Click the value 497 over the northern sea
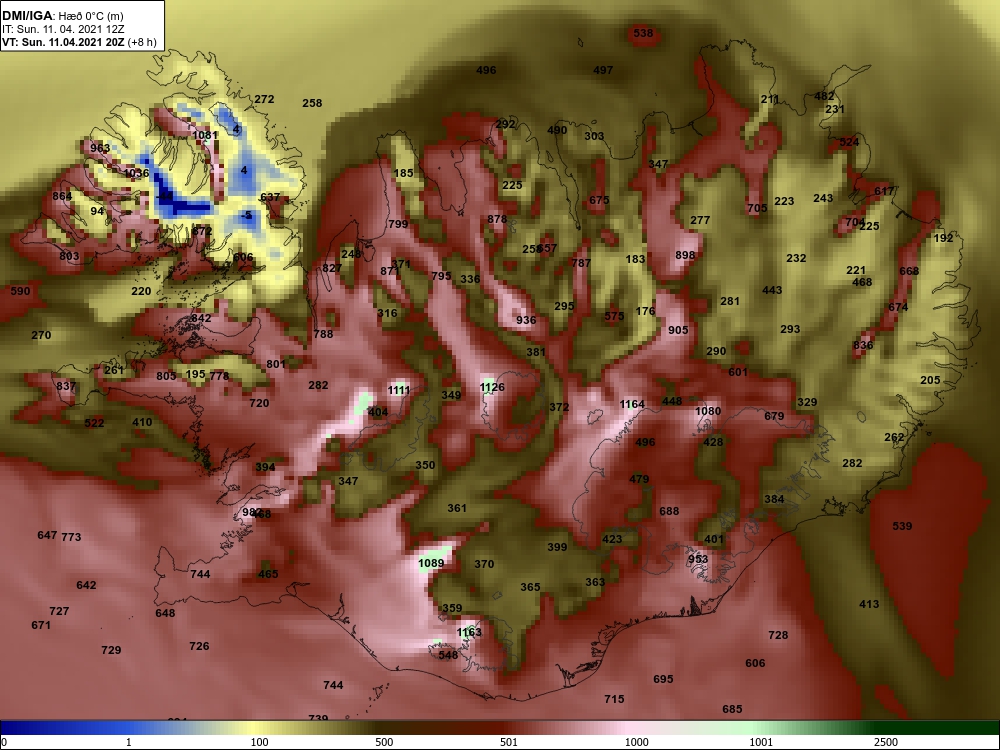1000x750 pixels. (x=603, y=70)
